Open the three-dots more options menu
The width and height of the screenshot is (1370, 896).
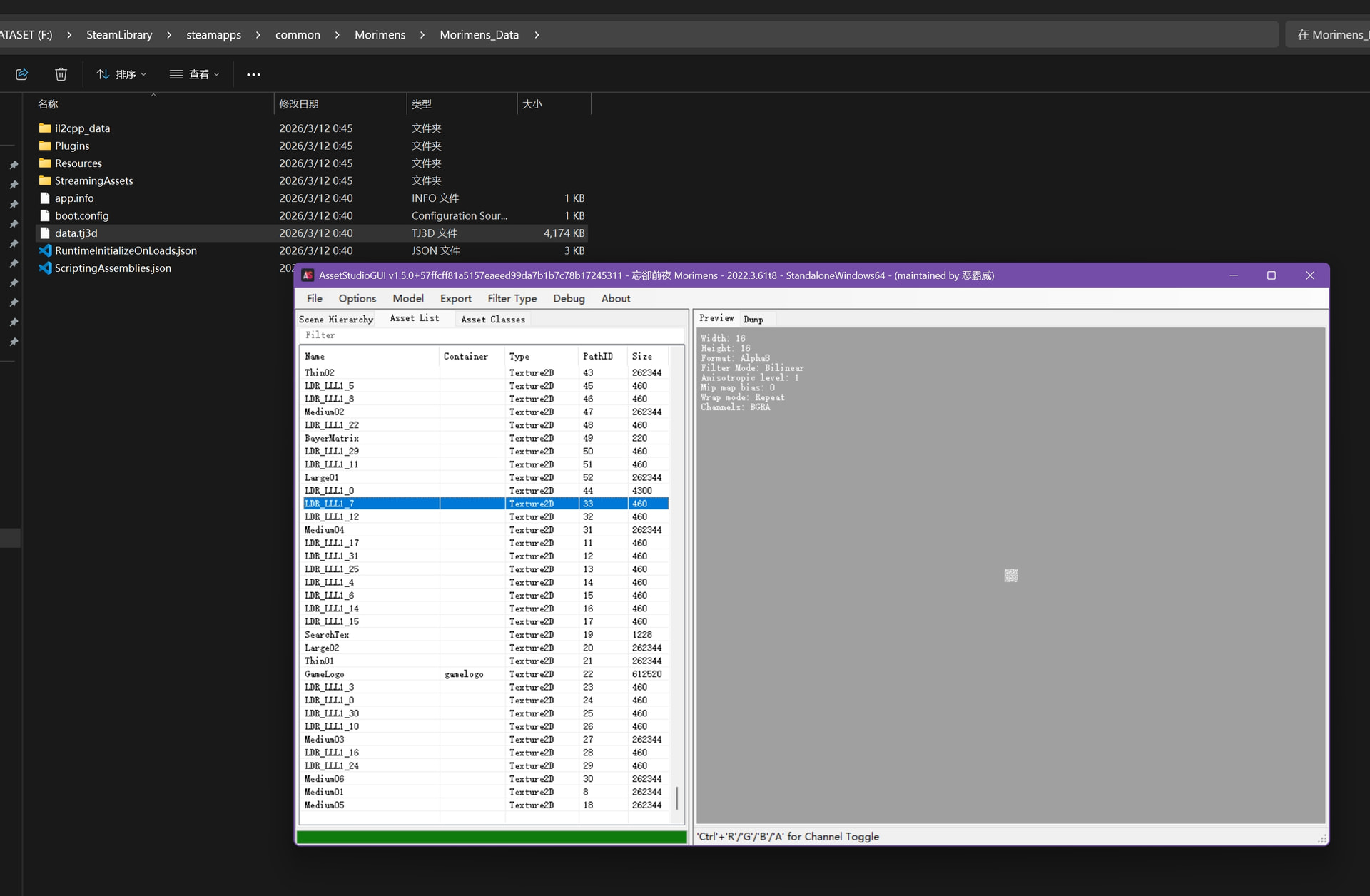(253, 74)
